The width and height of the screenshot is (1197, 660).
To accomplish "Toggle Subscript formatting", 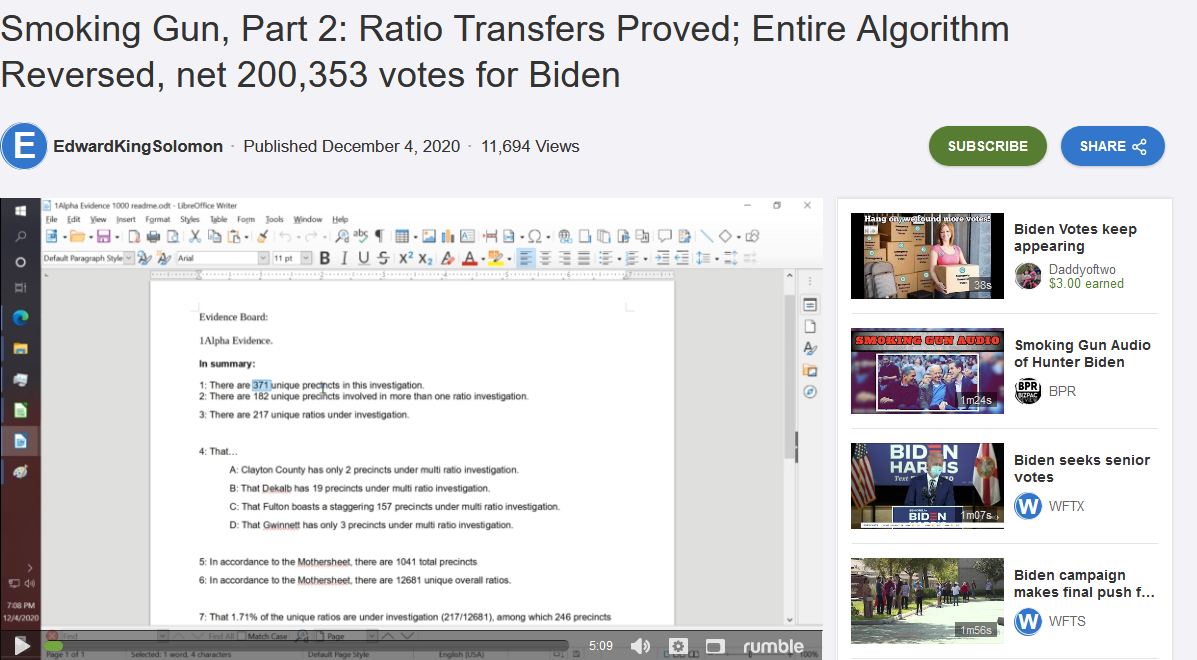I will pos(425,259).
